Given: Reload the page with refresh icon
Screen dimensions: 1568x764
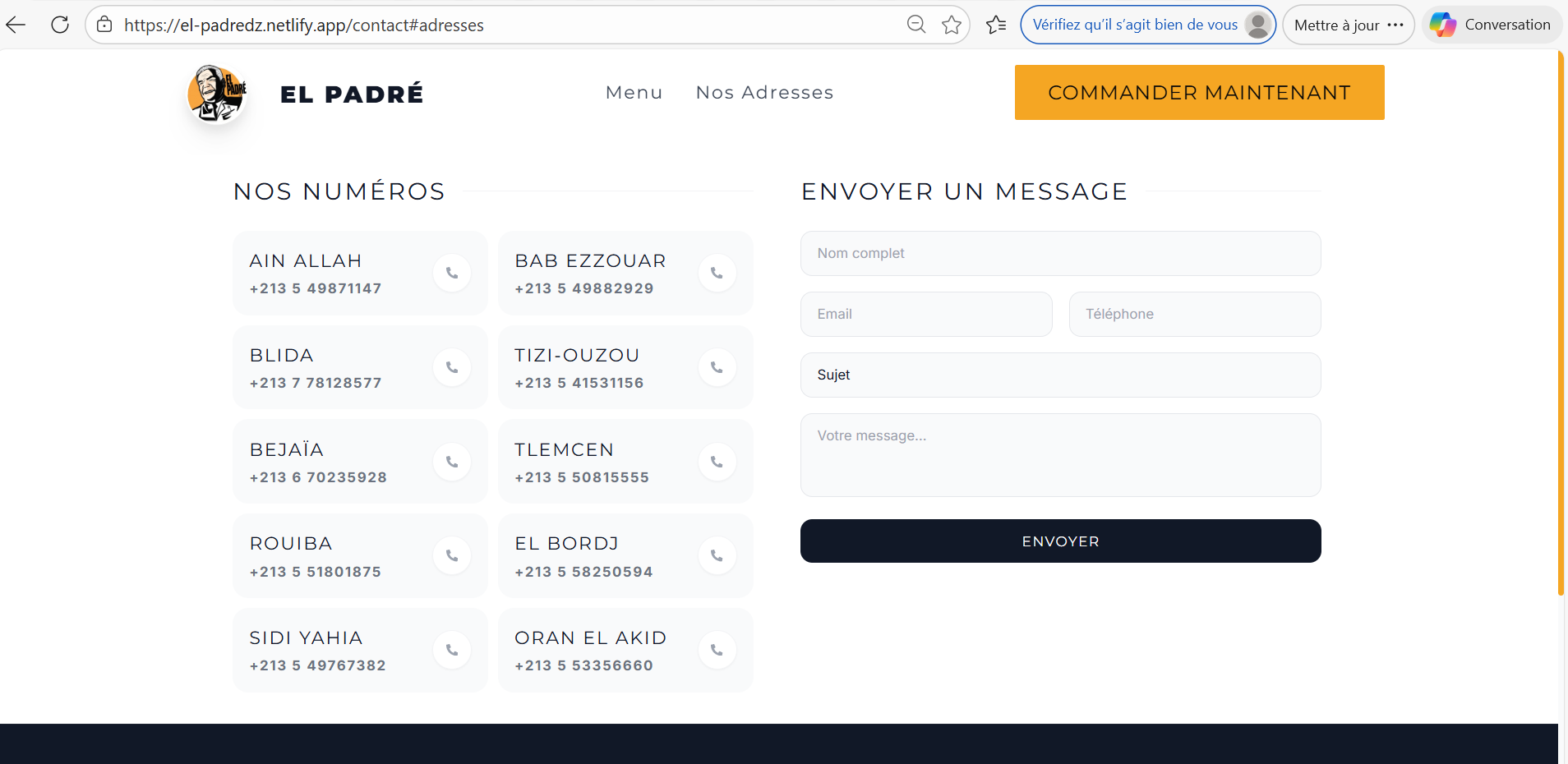Looking at the screenshot, I should coord(60,25).
